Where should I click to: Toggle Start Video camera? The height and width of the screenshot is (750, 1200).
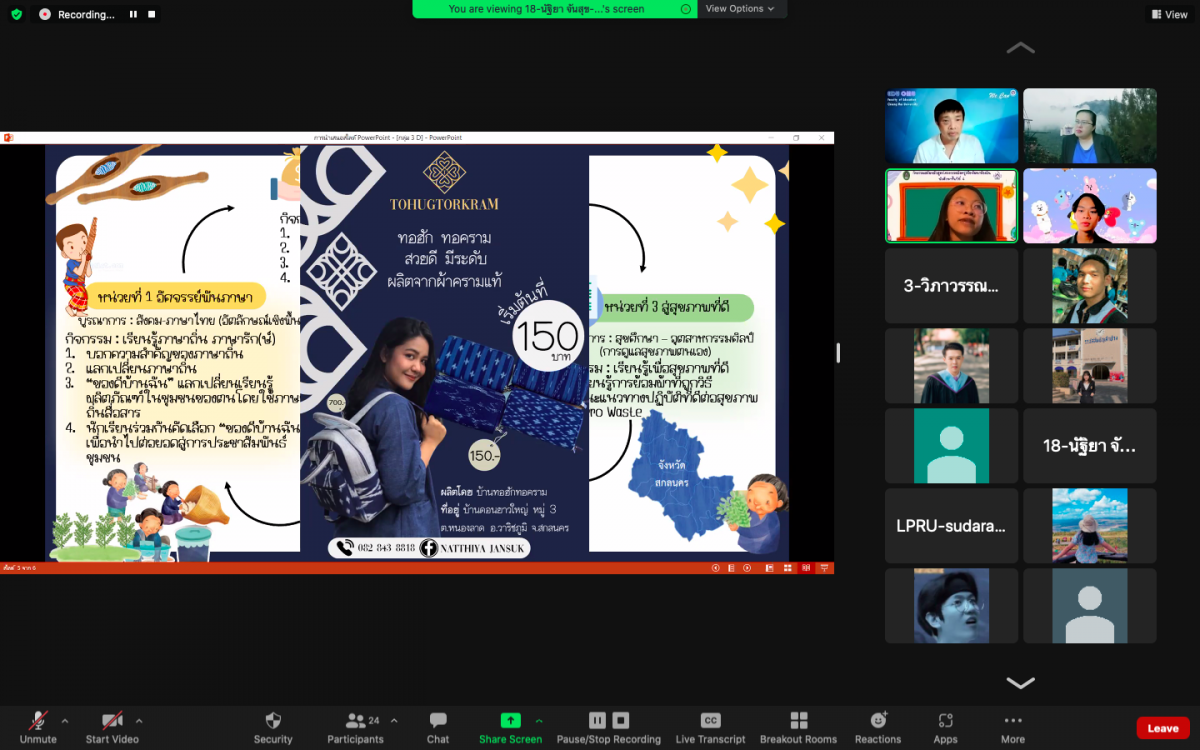click(x=111, y=721)
